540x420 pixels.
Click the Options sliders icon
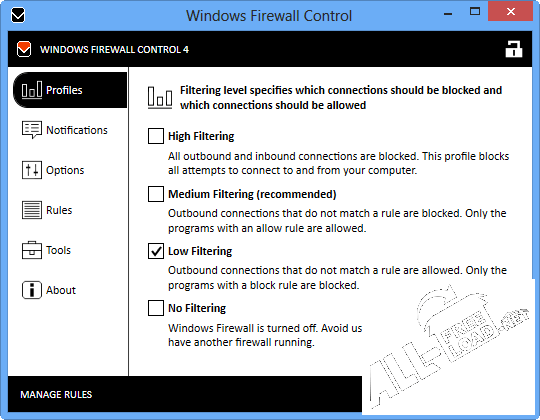coord(32,170)
